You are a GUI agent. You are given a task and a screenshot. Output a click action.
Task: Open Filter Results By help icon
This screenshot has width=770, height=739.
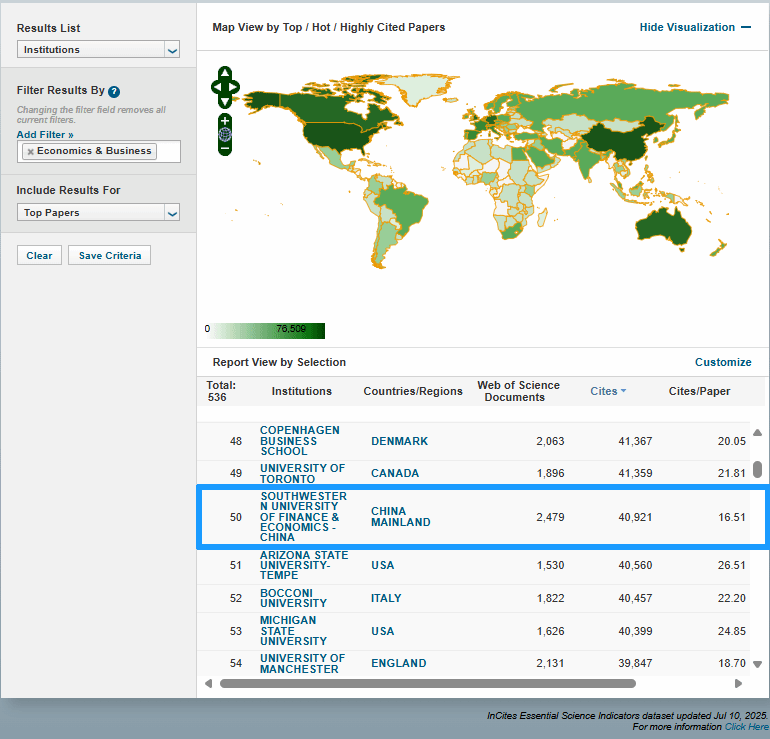tap(114, 91)
